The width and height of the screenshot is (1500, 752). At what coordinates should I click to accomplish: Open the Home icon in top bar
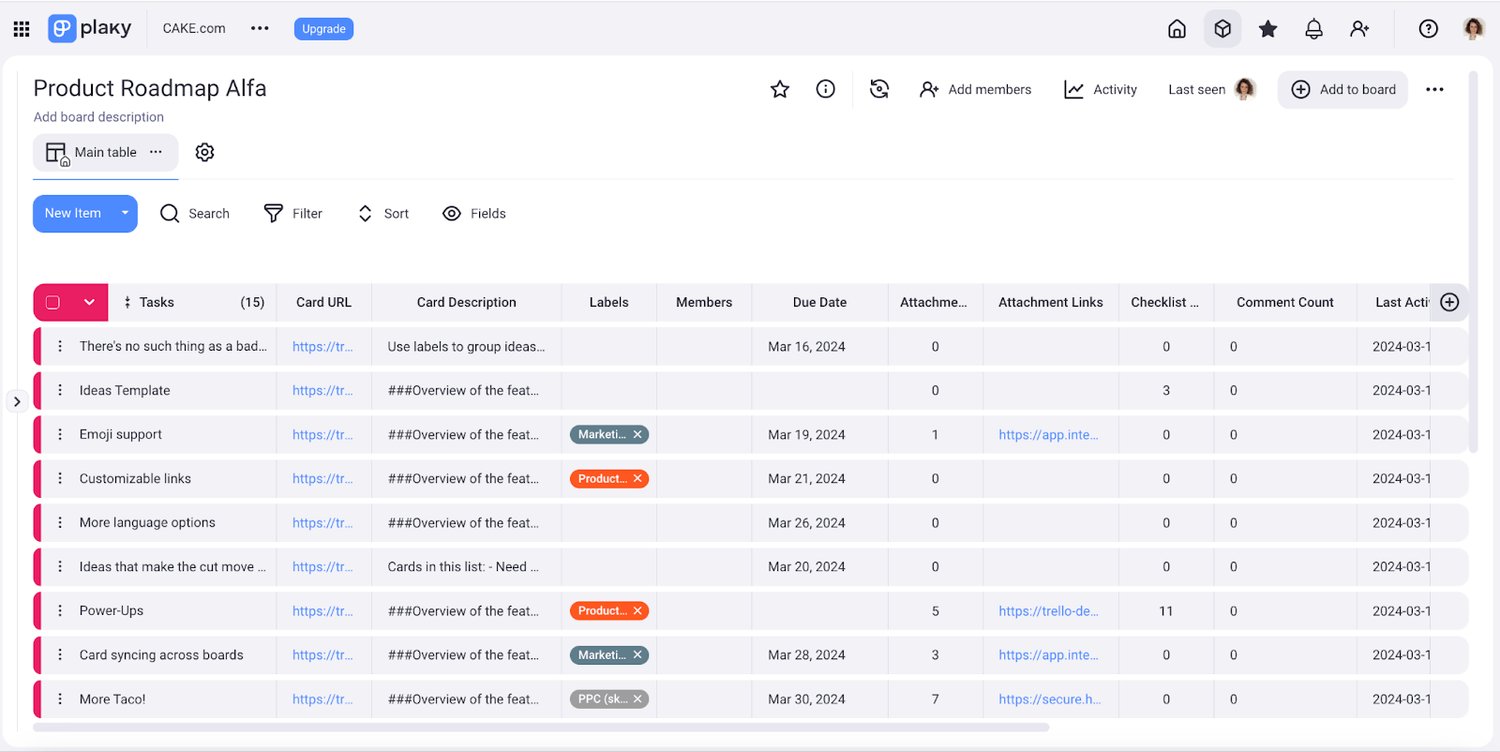click(x=1177, y=29)
